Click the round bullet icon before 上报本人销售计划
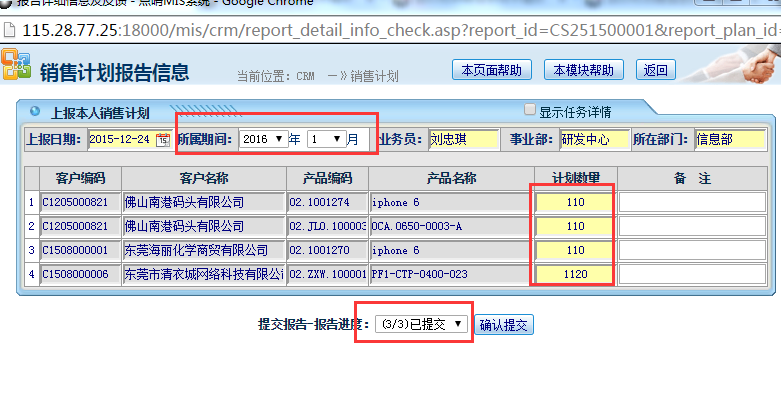Screen dimensions: 781x403 33,112
